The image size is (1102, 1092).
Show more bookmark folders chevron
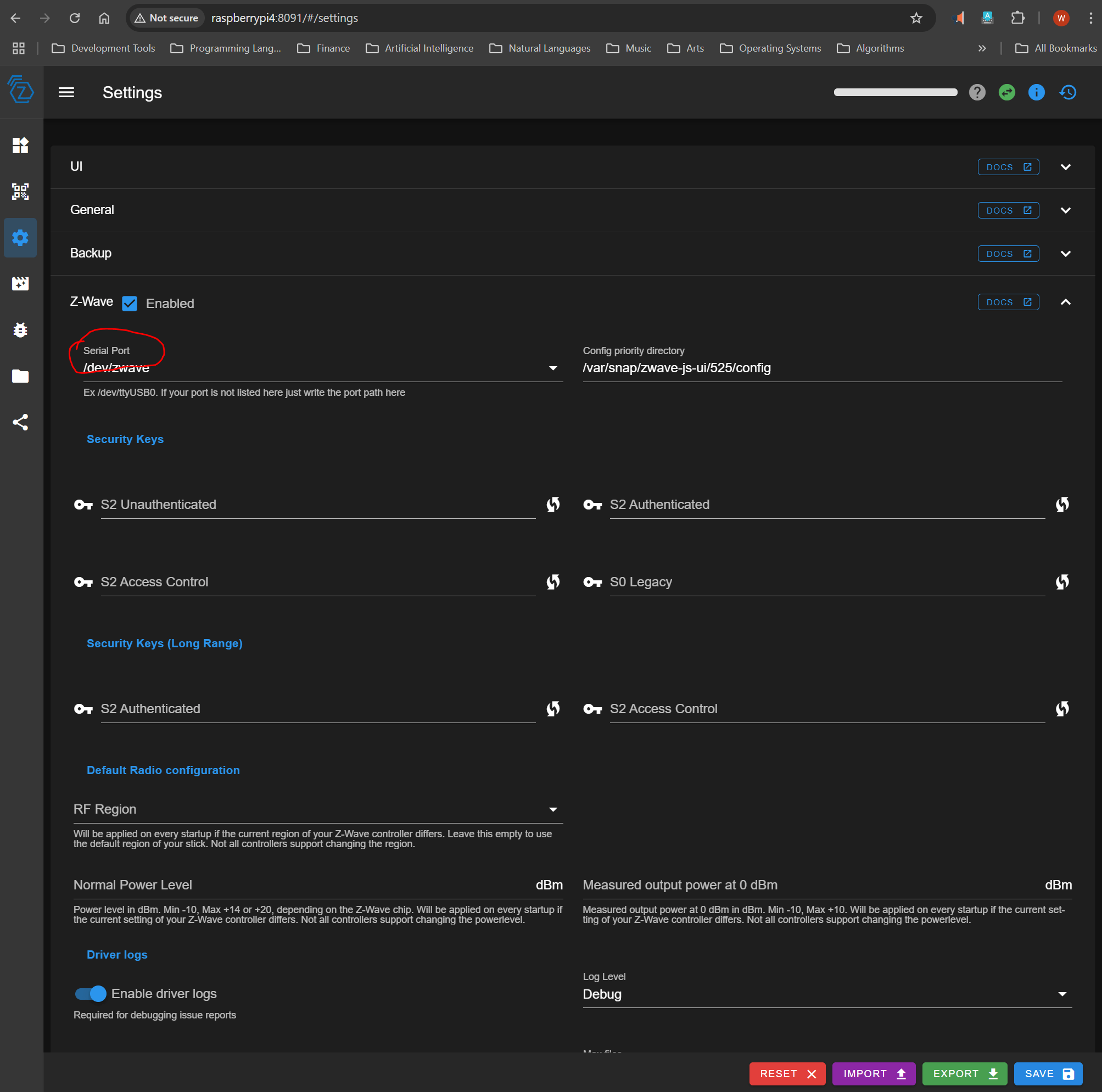point(982,48)
